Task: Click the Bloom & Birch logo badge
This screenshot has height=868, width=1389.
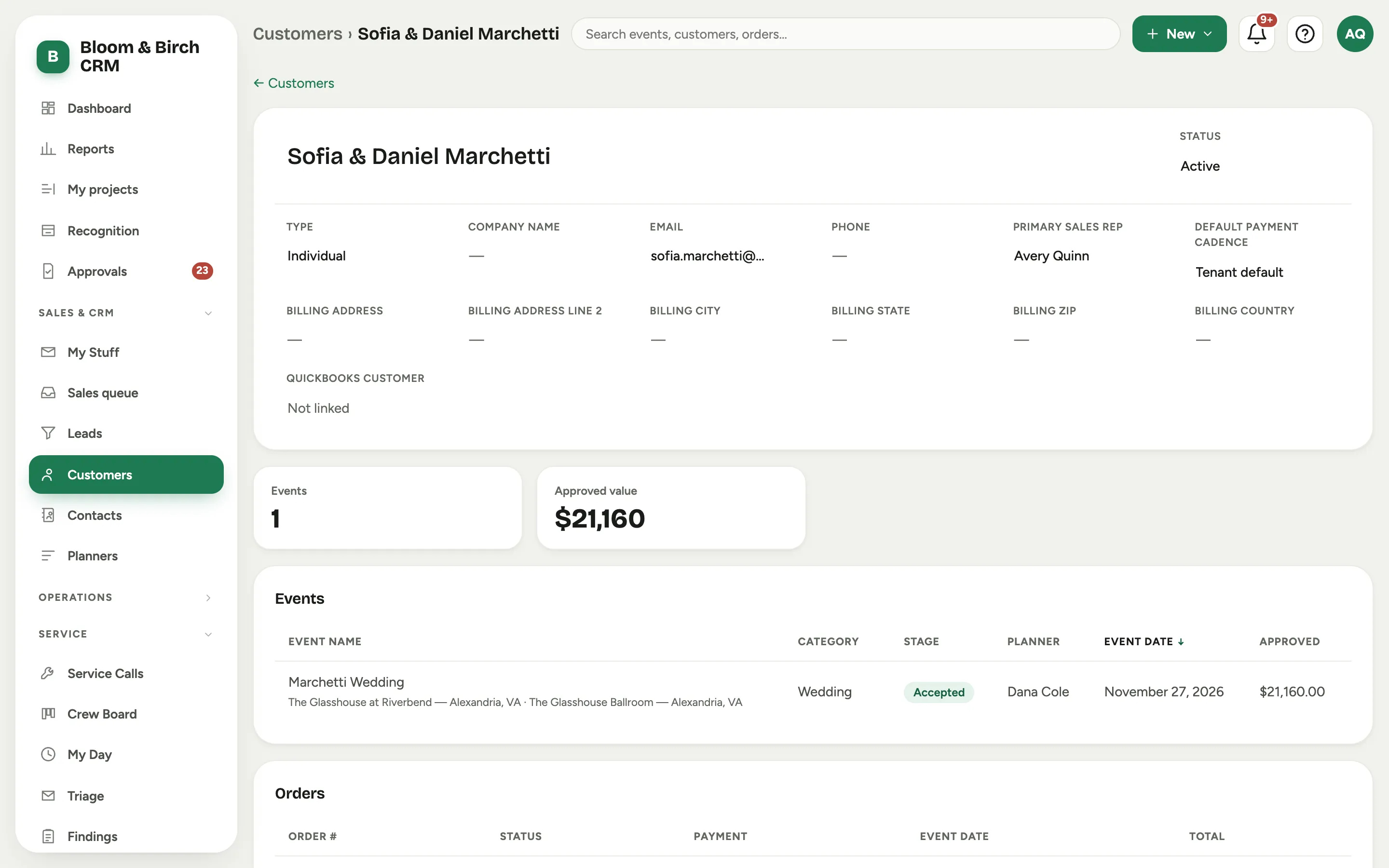Action: (x=53, y=56)
